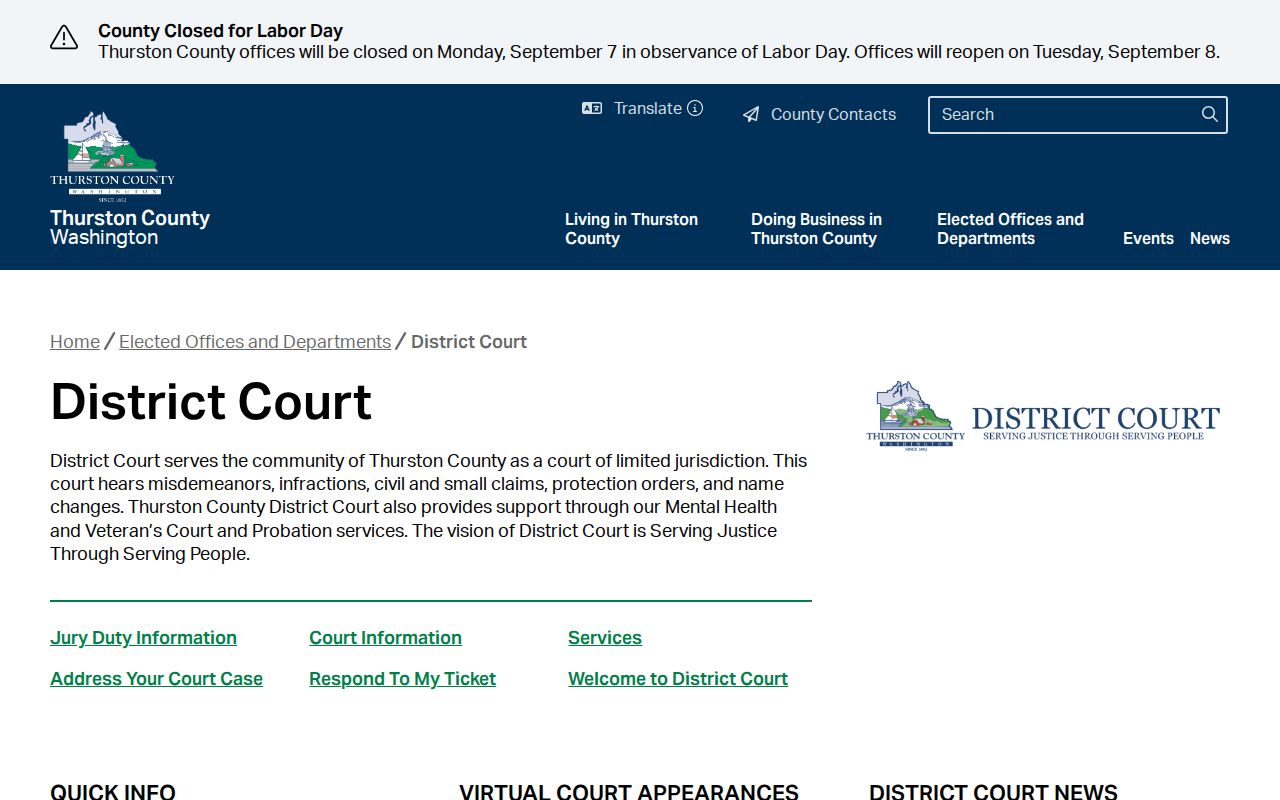Click the search magnifier icon
The width and height of the screenshot is (1280, 800).
(x=1210, y=114)
